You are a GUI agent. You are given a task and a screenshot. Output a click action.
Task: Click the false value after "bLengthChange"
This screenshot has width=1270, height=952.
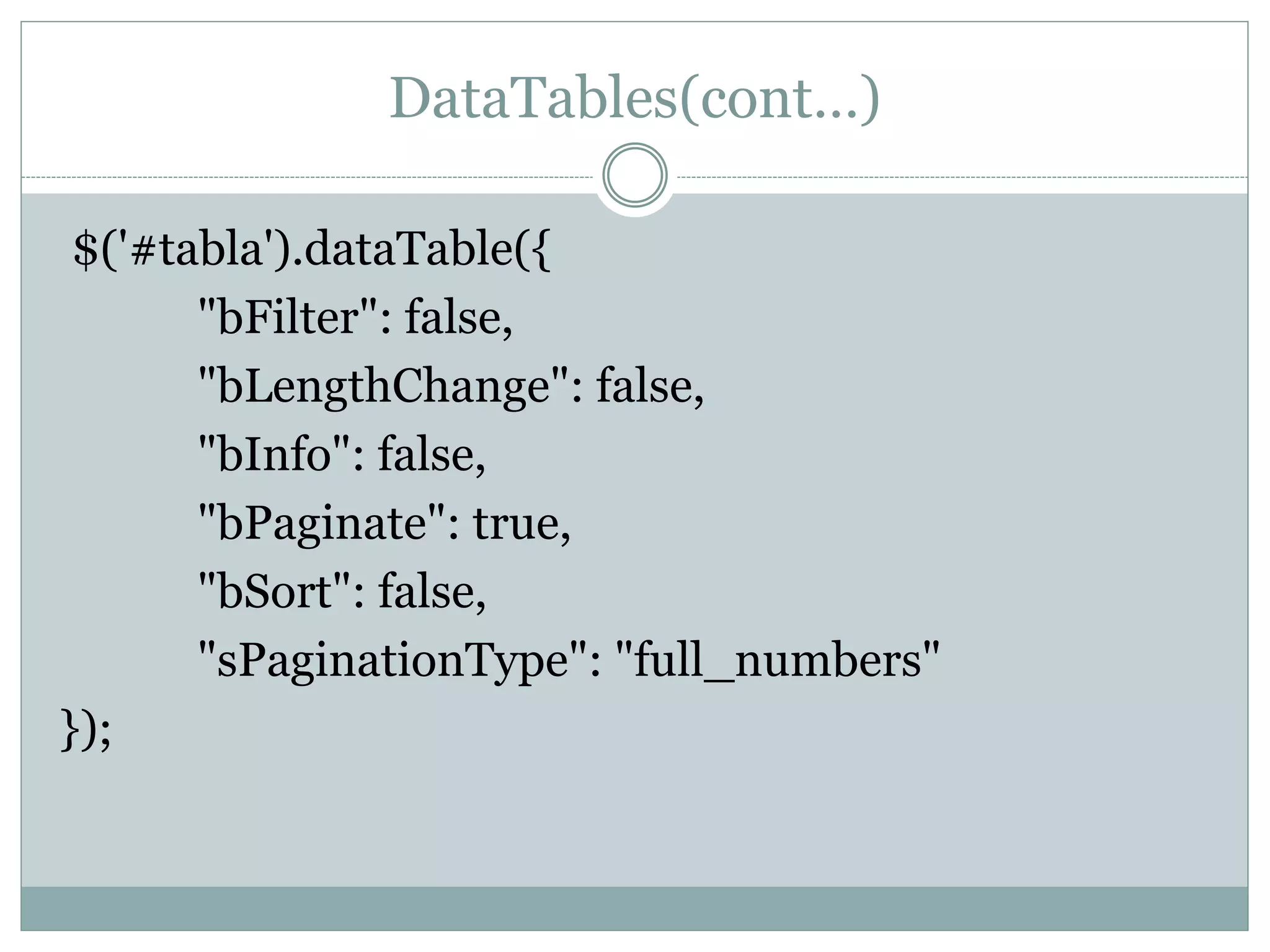649,387
